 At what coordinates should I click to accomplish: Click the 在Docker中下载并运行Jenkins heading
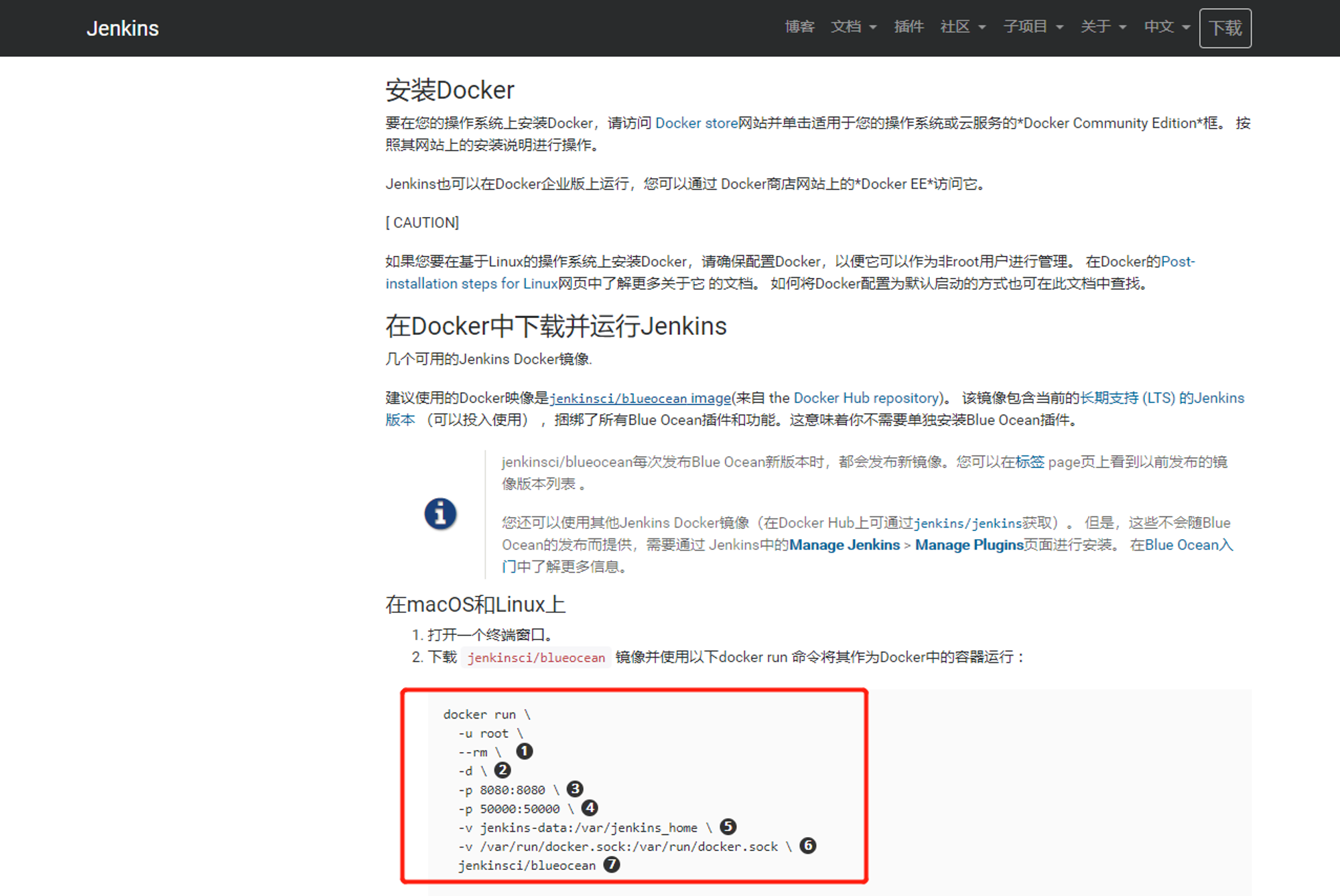pos(556,326)
